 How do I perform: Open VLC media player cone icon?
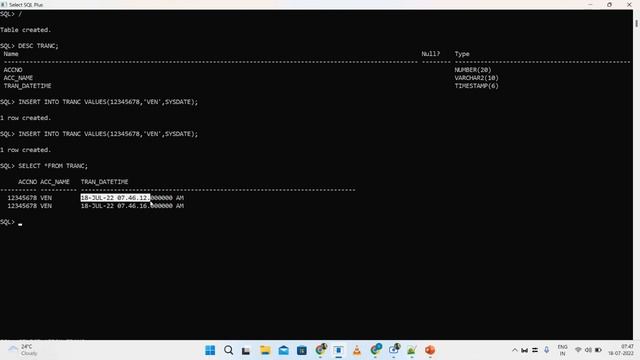click(357, 350)
